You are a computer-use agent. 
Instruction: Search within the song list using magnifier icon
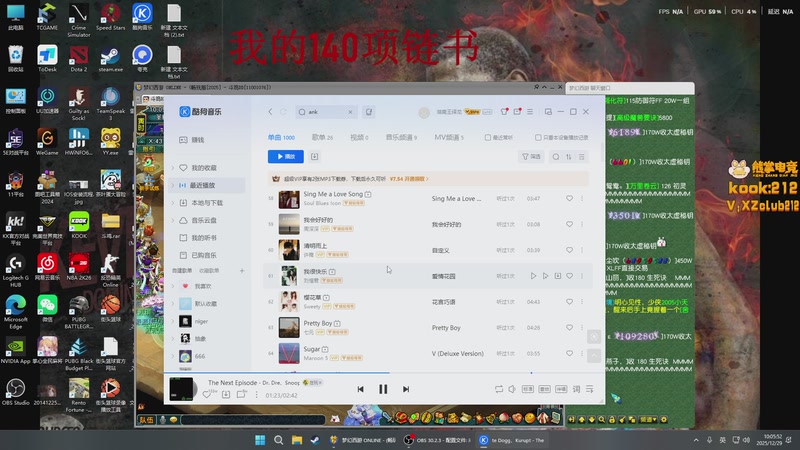click(556, 157)
